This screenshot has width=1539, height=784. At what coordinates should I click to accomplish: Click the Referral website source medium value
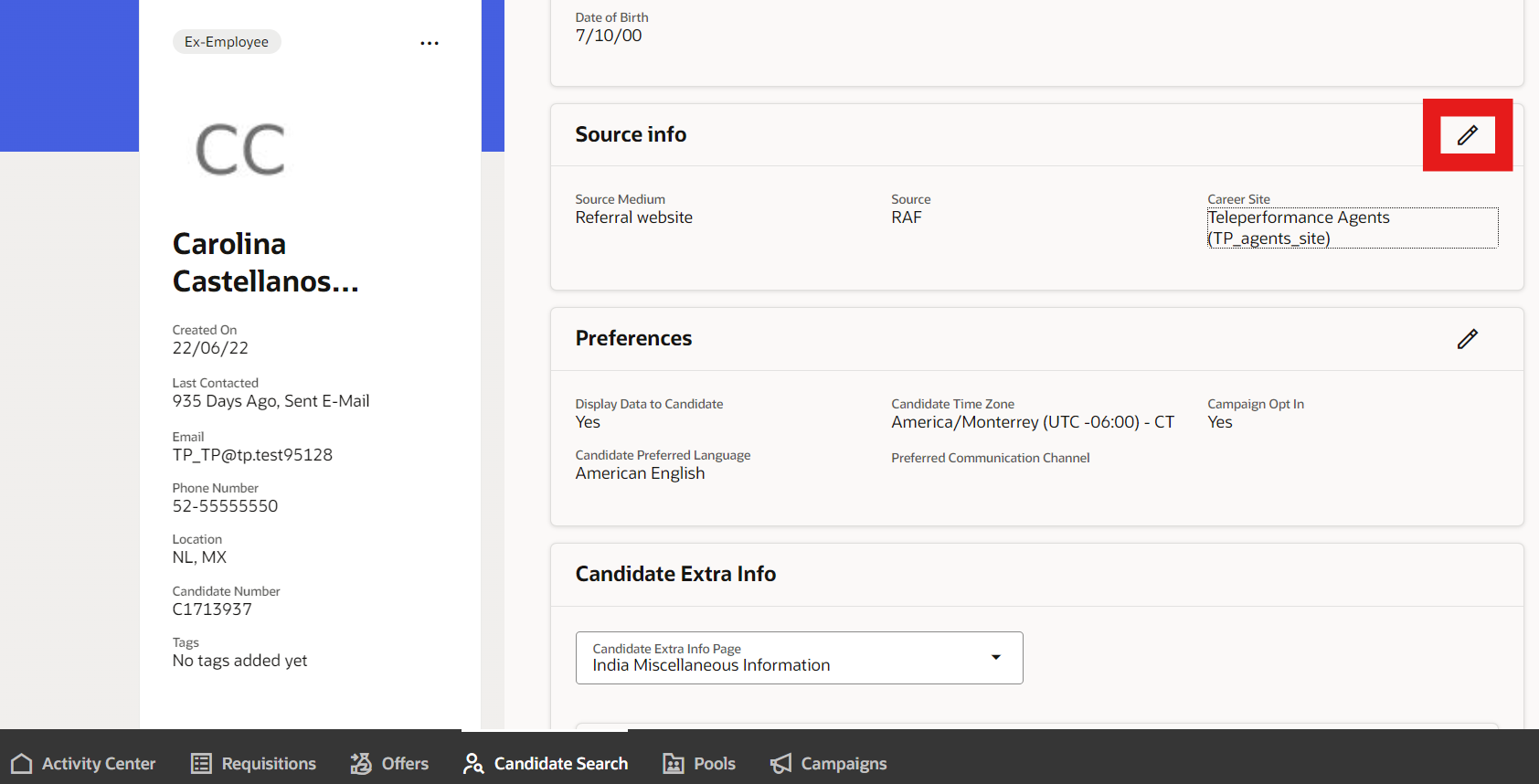tap(634, 217)
